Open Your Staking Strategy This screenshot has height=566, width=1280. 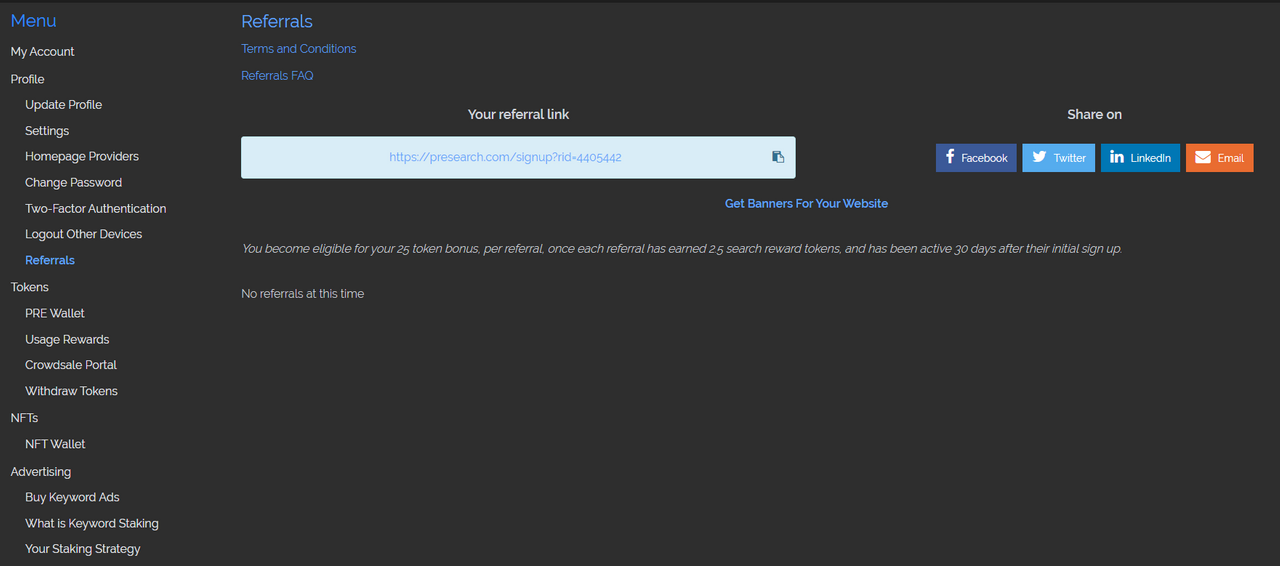click(83, 550)
